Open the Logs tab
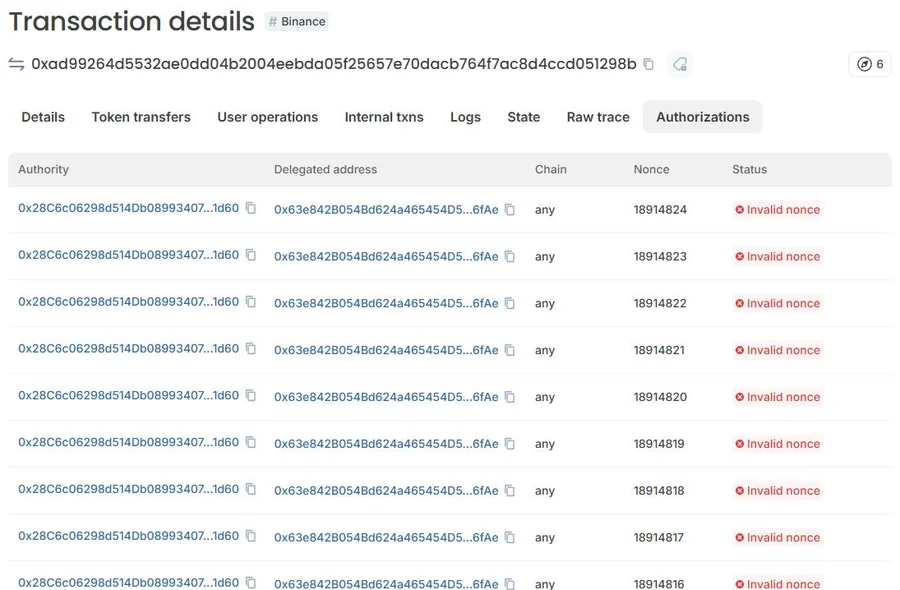 click(x=465, y=117)
